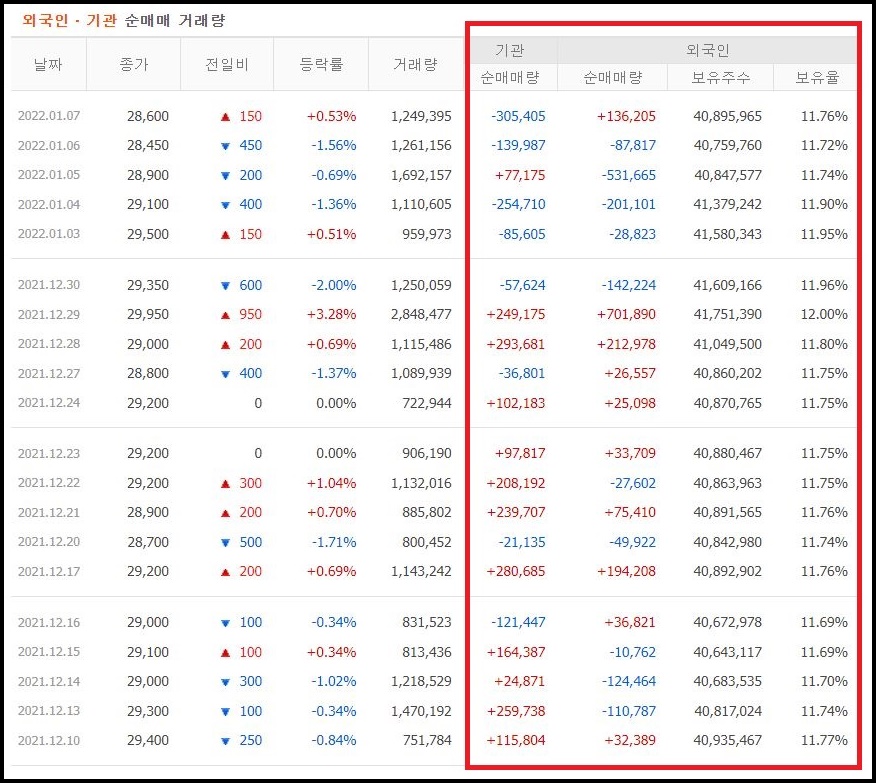Select the 2021.12.21 date cell

click(x=49, y=512)
